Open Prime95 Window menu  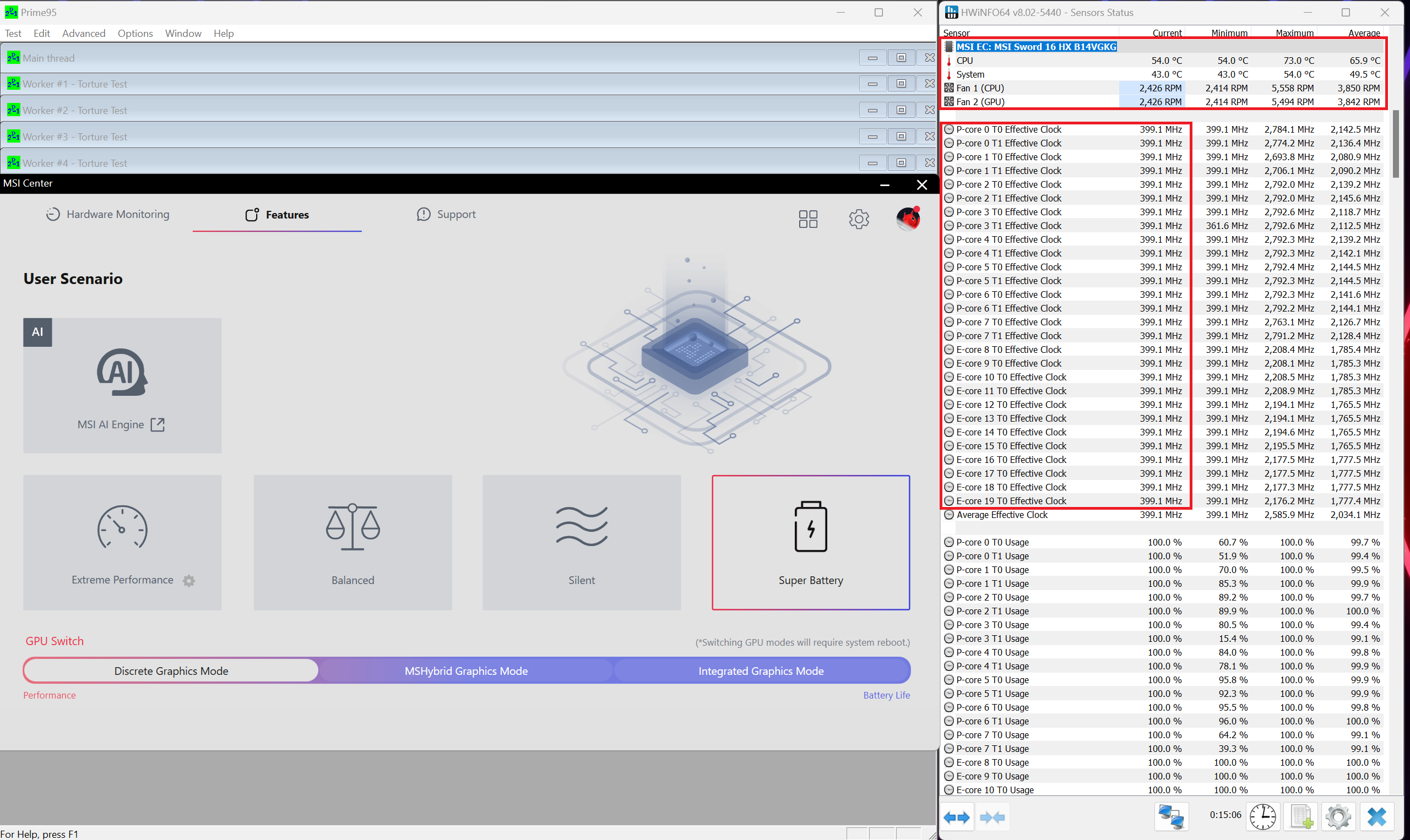point(183,34)
